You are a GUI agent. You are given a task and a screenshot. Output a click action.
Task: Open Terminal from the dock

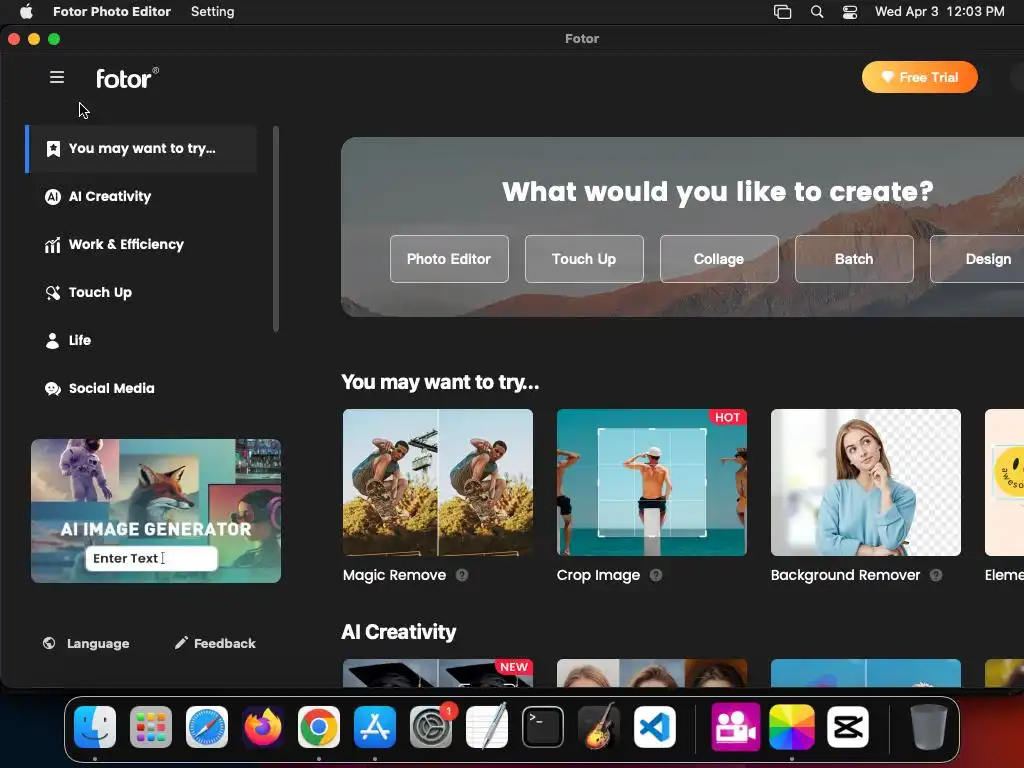(x=543, y=727)
